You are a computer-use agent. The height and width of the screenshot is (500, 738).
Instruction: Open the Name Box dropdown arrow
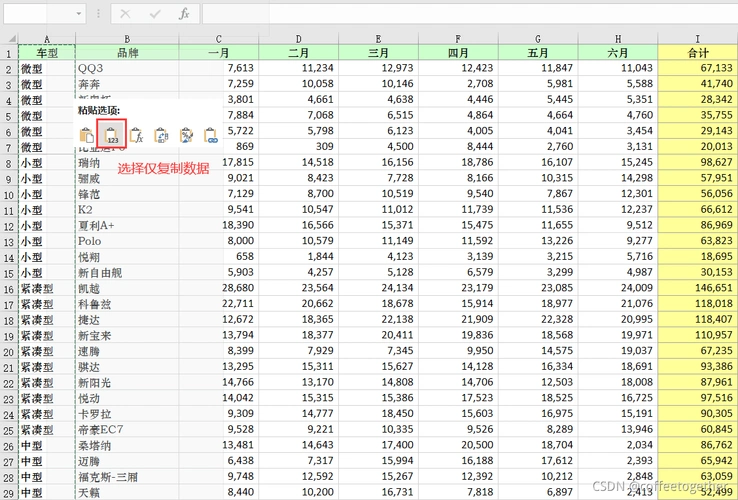[x=79, y=14]
